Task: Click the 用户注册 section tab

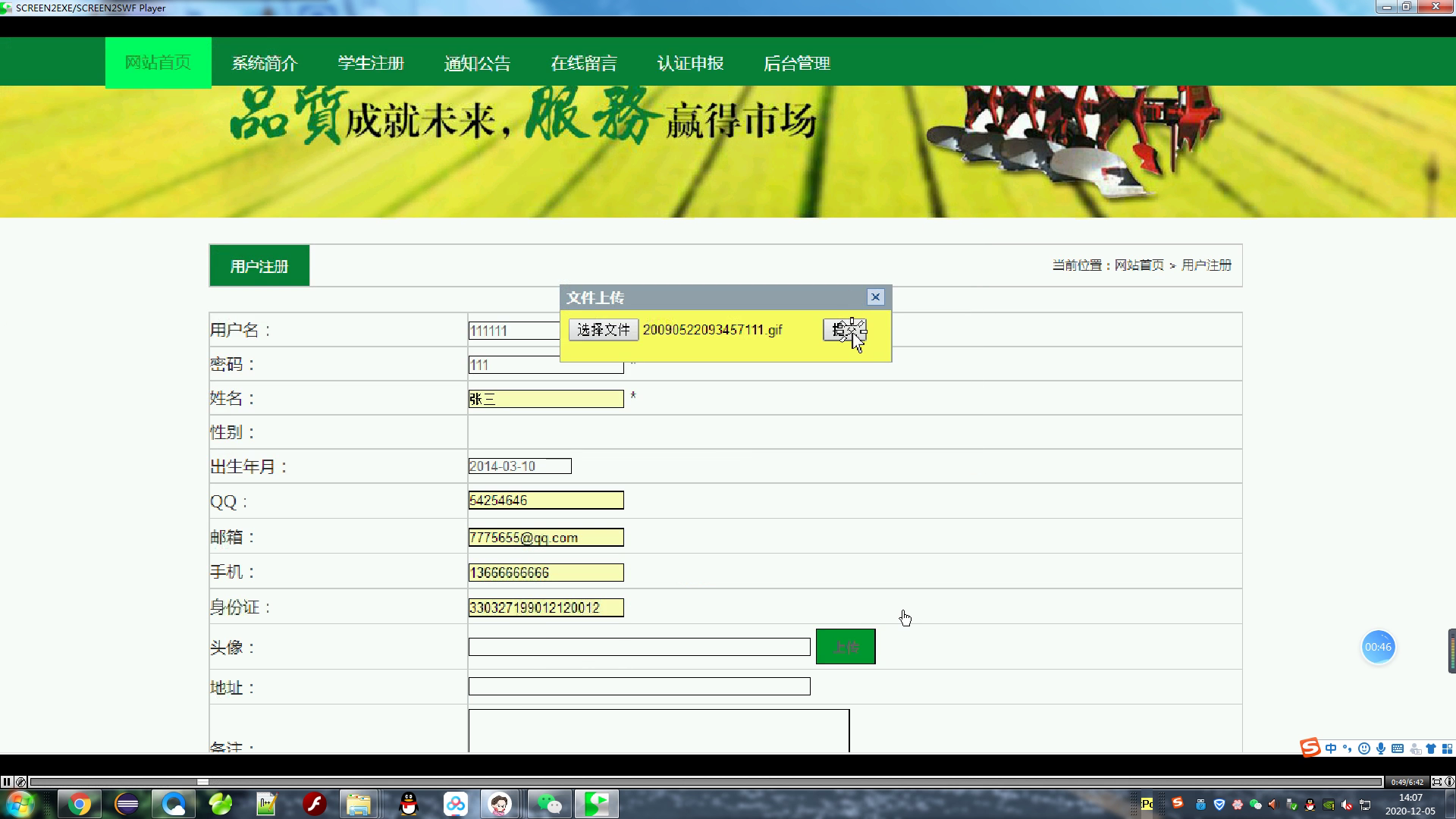Action: coord(259,266)
